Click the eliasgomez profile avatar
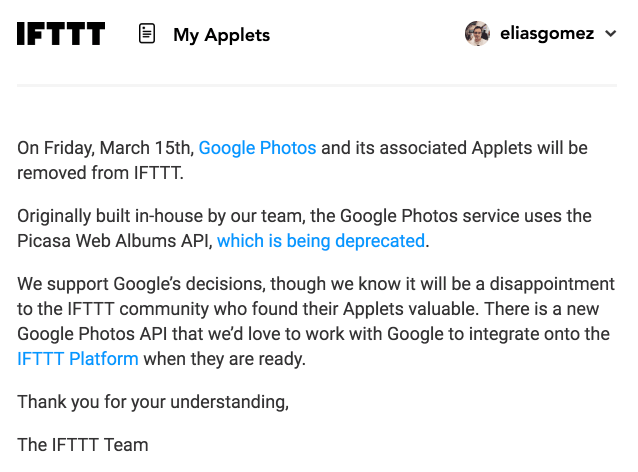This screenshot has width=638, height=472. click(x=478, y=33)
